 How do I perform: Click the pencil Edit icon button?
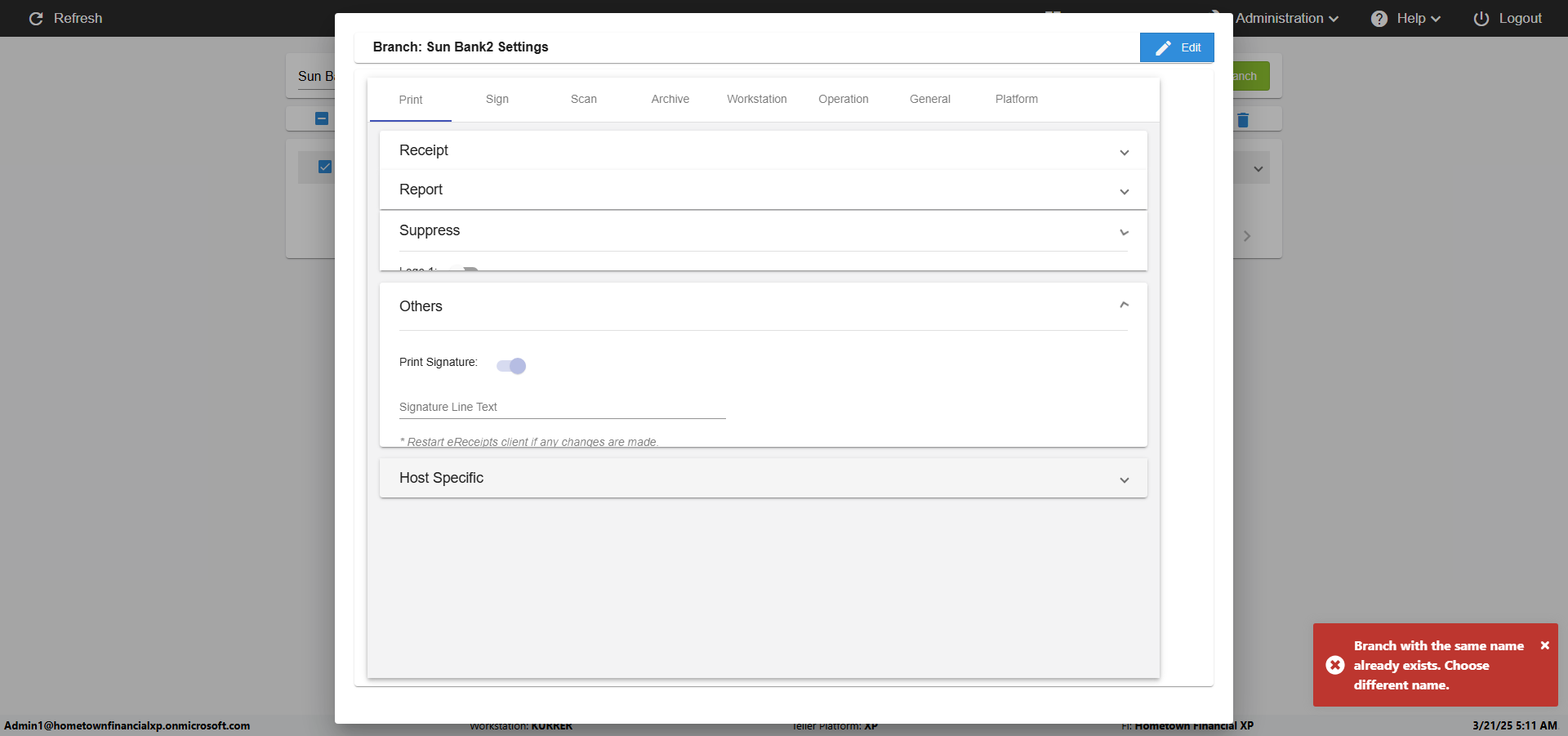pyautogui.click(x=1163, y=48)
